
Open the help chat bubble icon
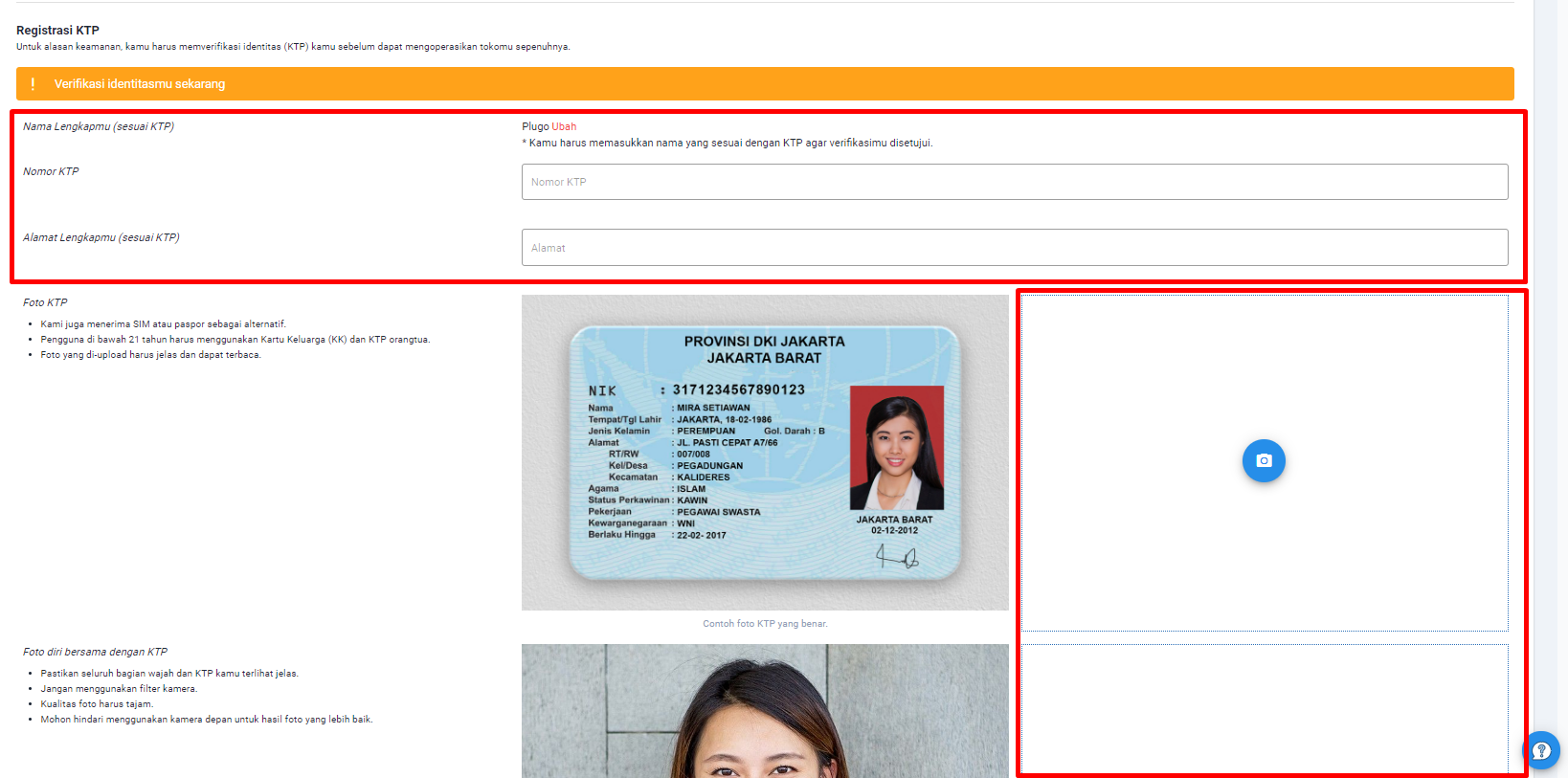coord(1541,750)
